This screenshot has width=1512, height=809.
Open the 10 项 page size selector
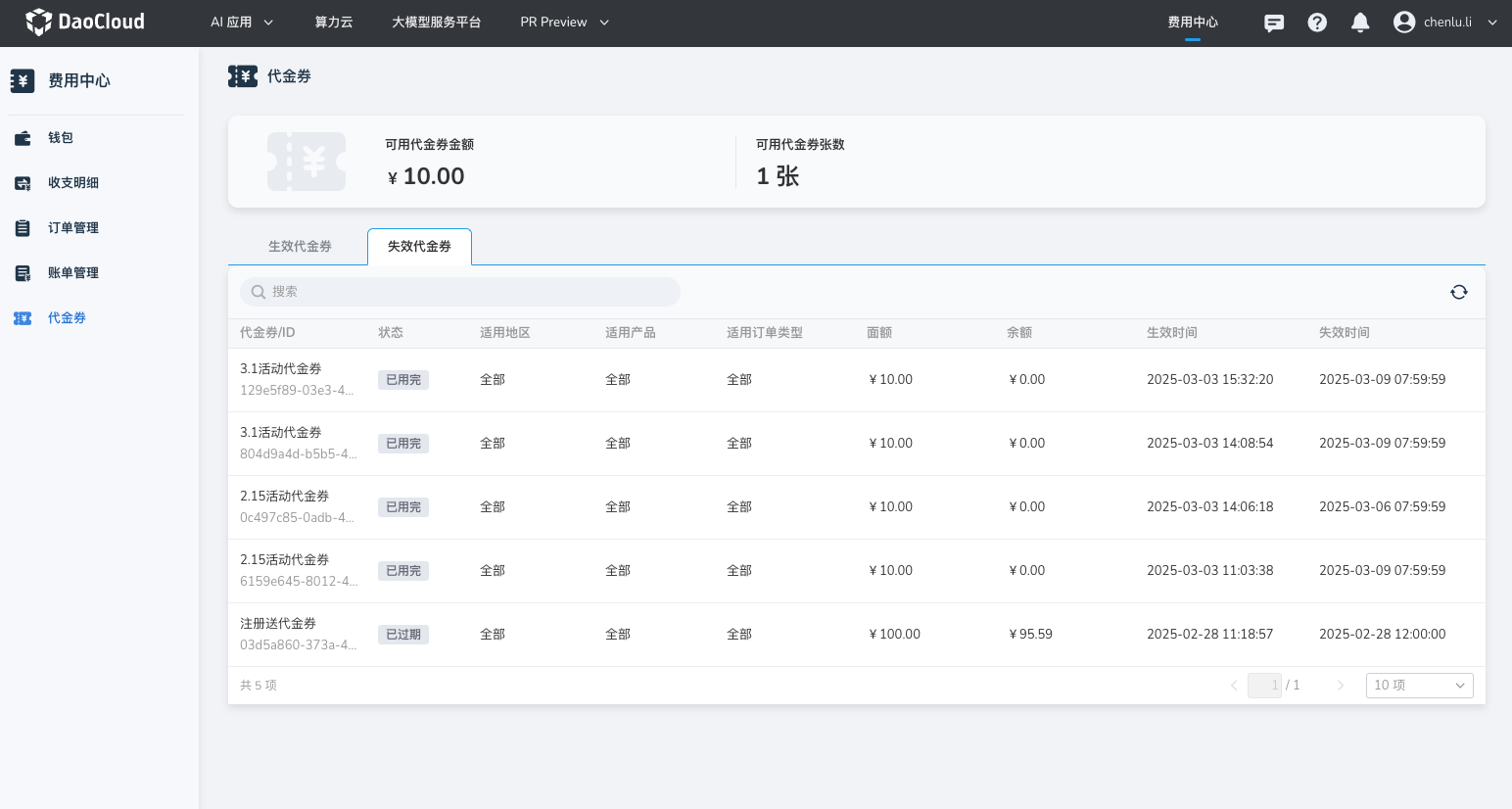(x=1419, y=686)
